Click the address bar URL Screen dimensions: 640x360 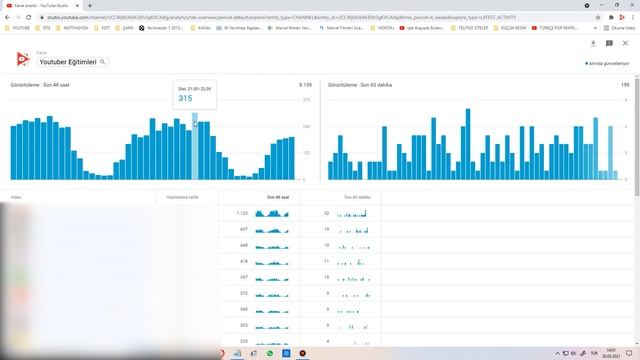pyautogui.click(x=281, y=18)
